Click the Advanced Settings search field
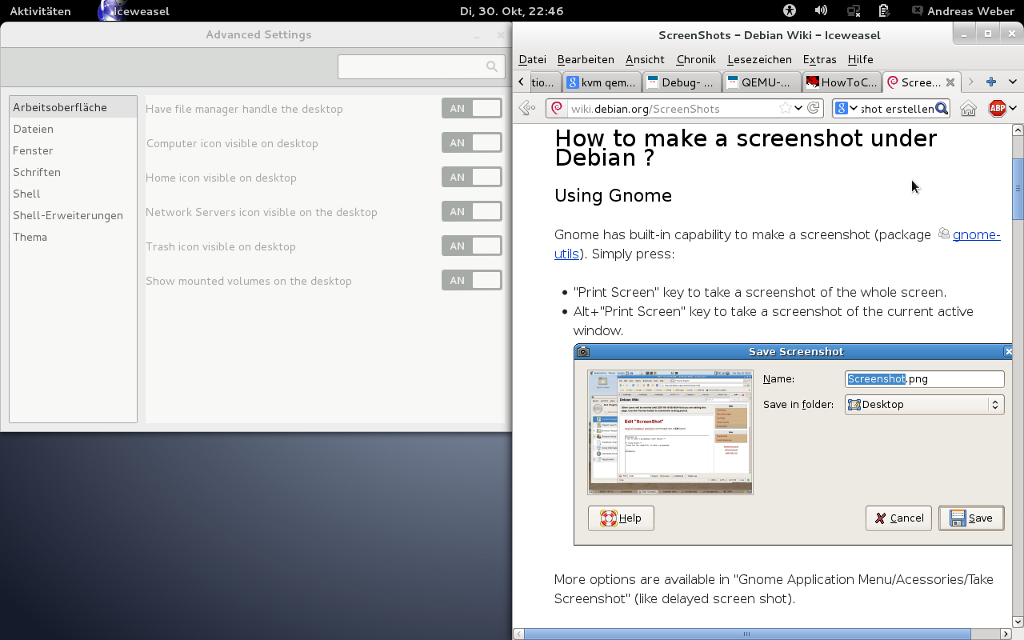1024x640 pixels. click(410, 67)
